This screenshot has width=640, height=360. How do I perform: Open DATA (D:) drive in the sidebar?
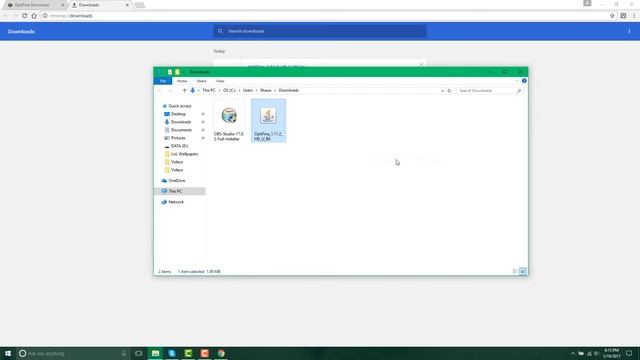click(x=179, y=146)
